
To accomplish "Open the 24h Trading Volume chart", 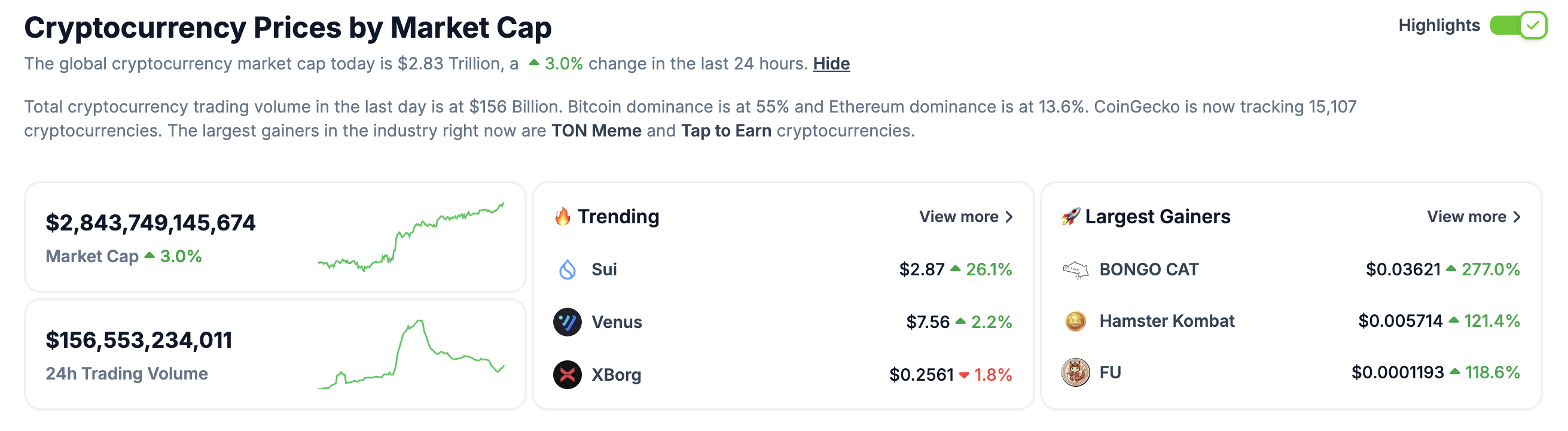I will click(411, 354).
